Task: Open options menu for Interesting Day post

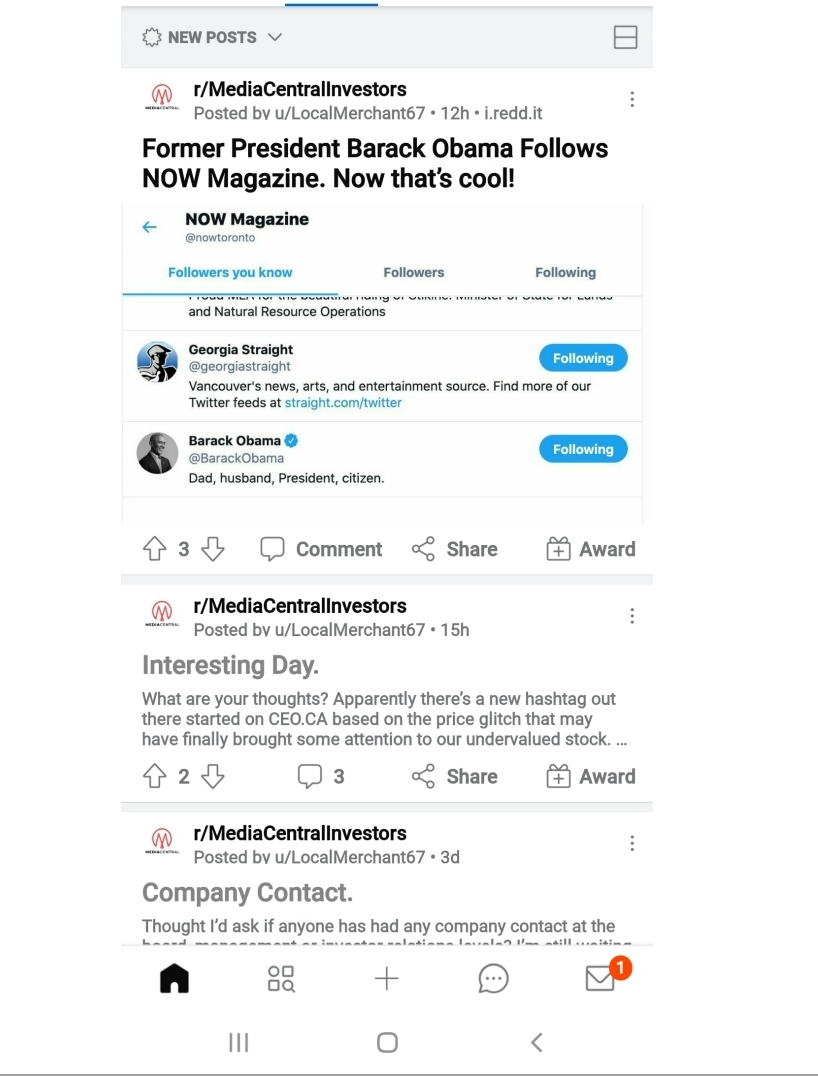Action: (632, 616)
